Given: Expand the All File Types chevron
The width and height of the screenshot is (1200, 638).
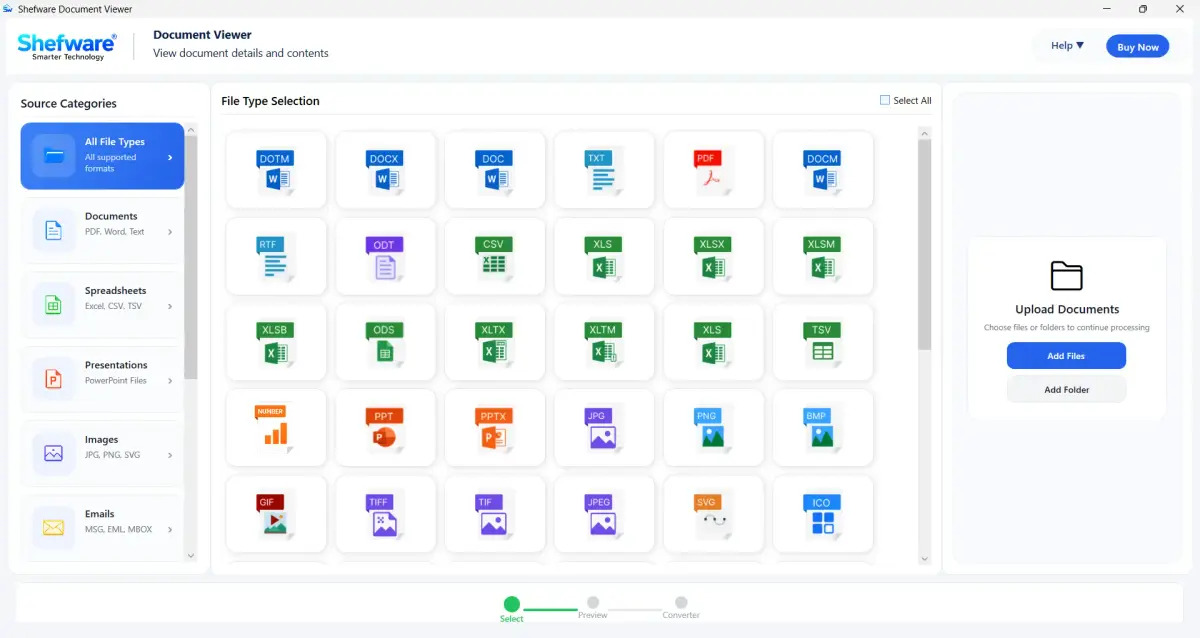Looking at the screenshot, I should click(170, 157).
